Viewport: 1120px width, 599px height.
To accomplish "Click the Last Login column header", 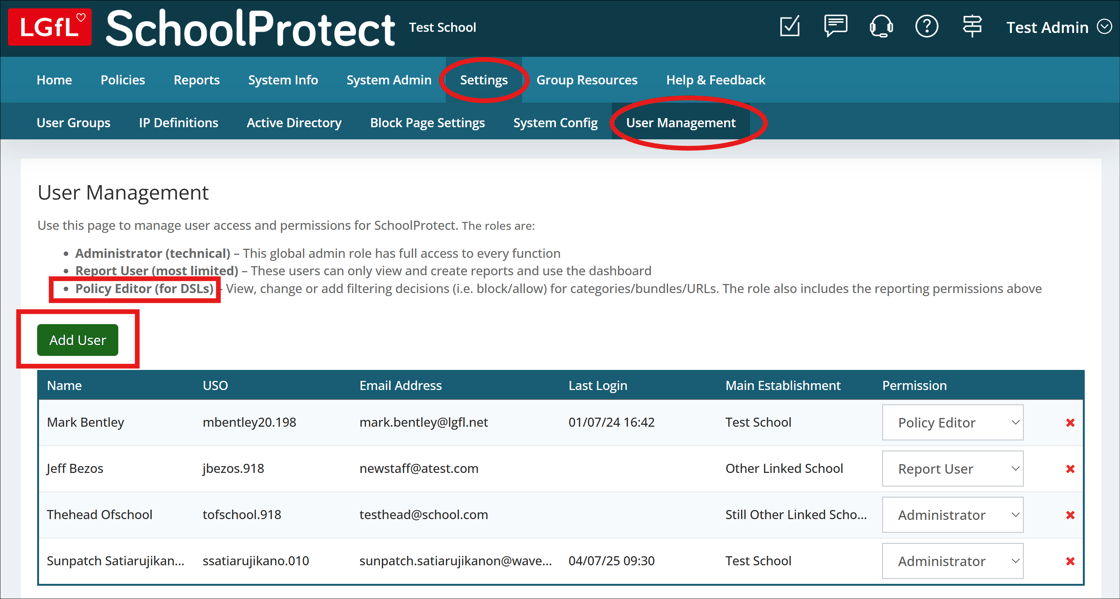I will click(598, 386).
